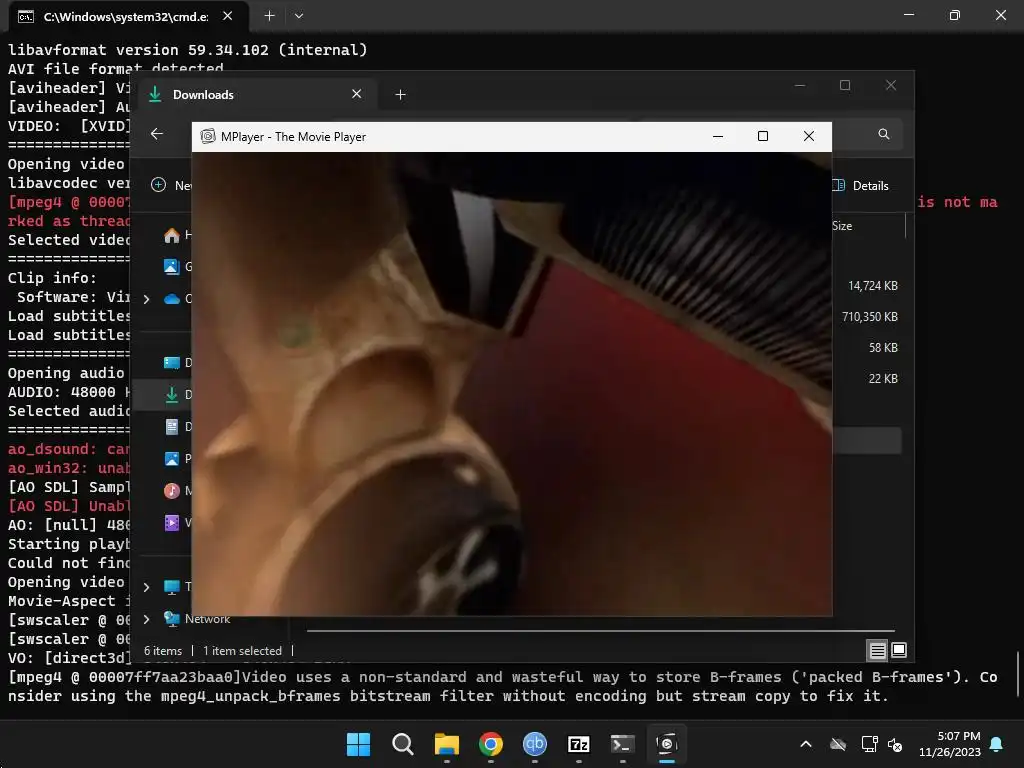Click the 710,350 KB file size entry
Screen dimensions: 1024x768
(x=870, y=317)
